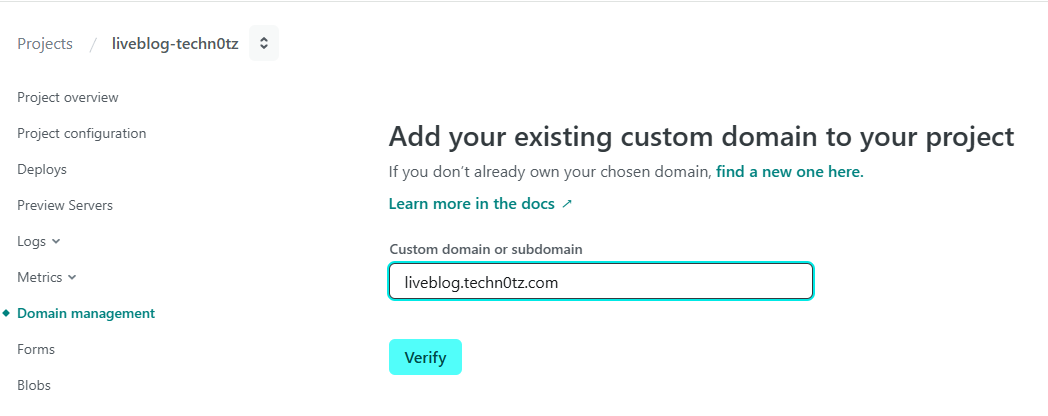Click the external-link arrow after docs text
Screen dimensions: 1048x416
click(567, 204)
